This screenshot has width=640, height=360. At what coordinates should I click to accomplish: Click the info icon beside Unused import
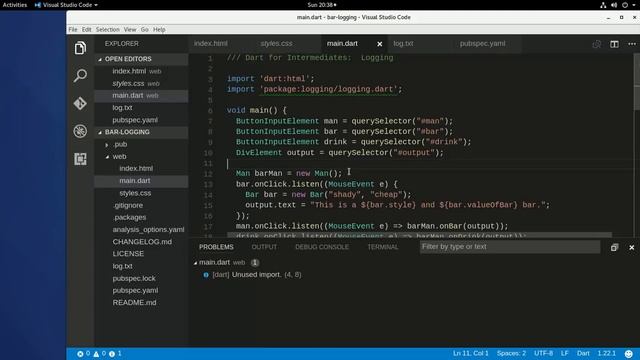coord(206,275)
